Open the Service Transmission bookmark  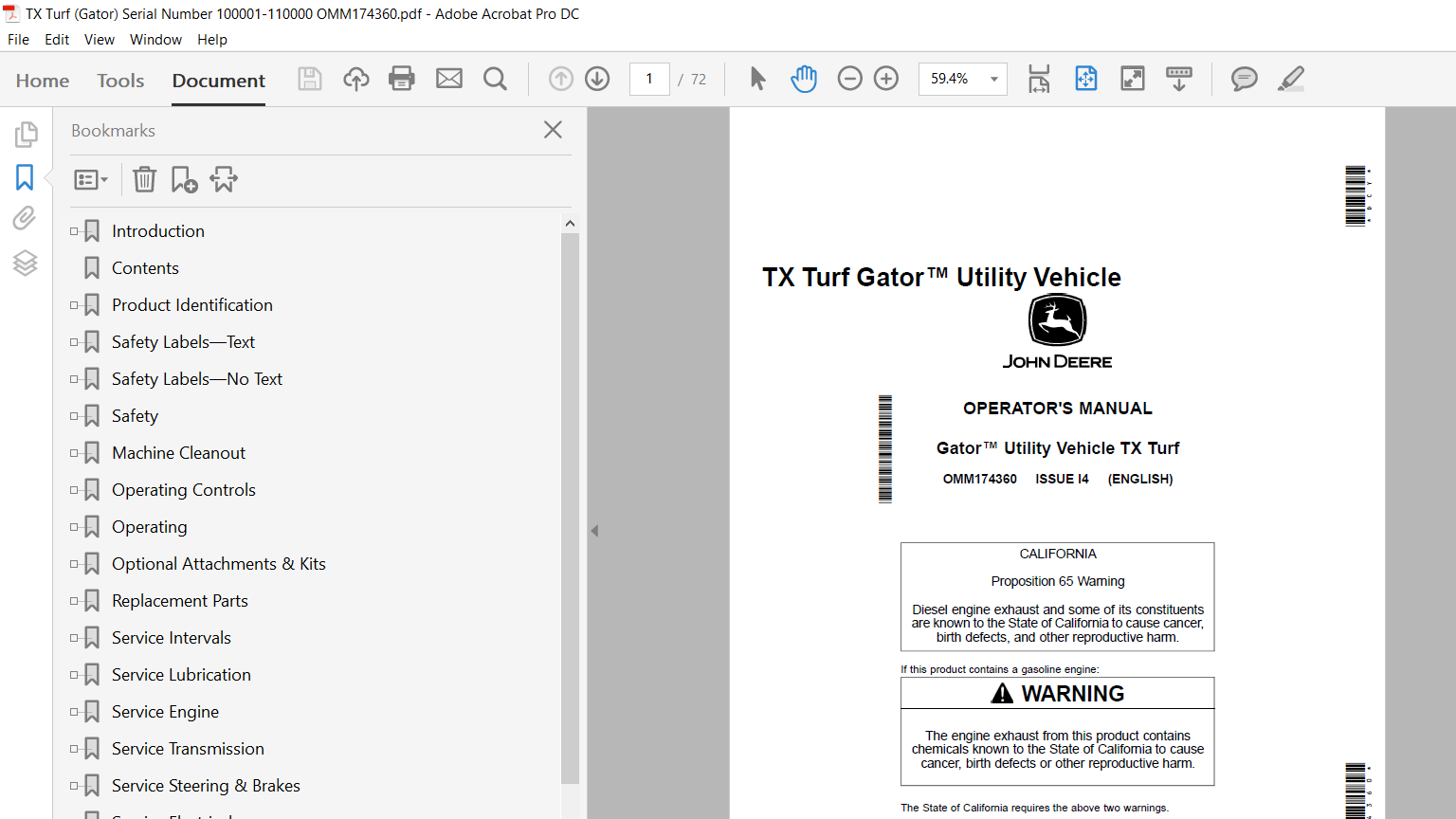(x=188, y=749)
